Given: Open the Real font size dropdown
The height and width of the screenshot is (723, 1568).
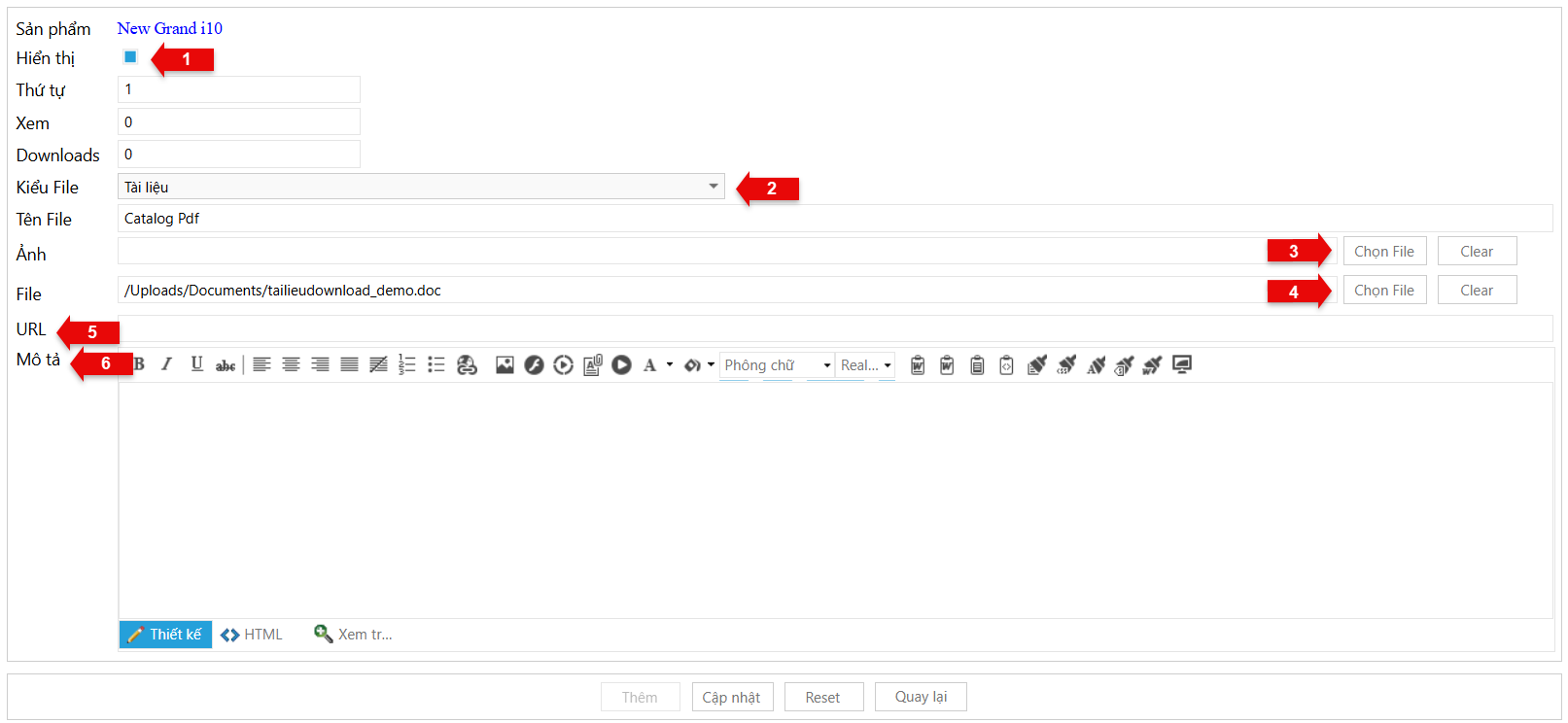Looking at the screenshot, I should pos(888,365).
